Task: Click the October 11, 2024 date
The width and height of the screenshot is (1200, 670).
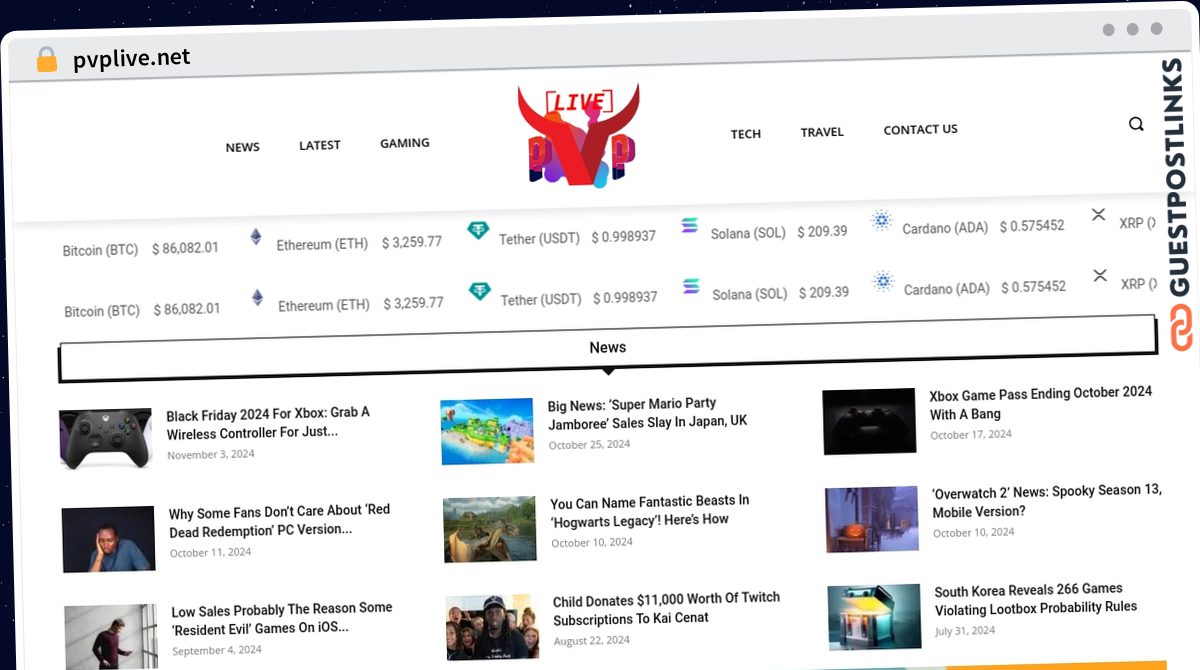Action: pyautogui.click(x=210, y=552)
